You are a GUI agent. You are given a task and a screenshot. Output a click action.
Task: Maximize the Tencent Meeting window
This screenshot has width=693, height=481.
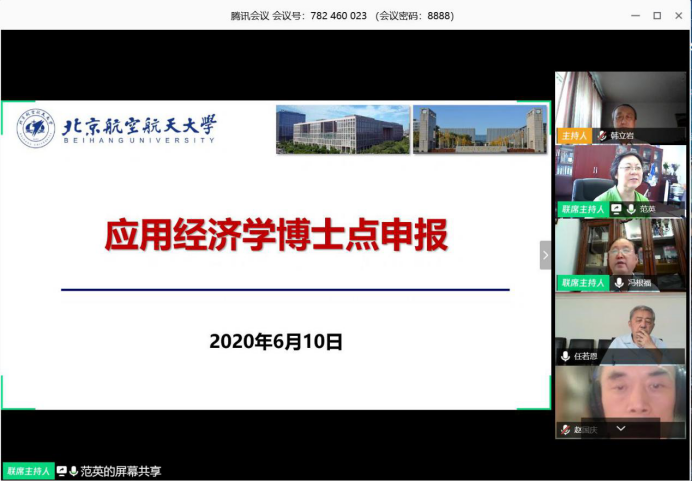[x=657, y=15]
